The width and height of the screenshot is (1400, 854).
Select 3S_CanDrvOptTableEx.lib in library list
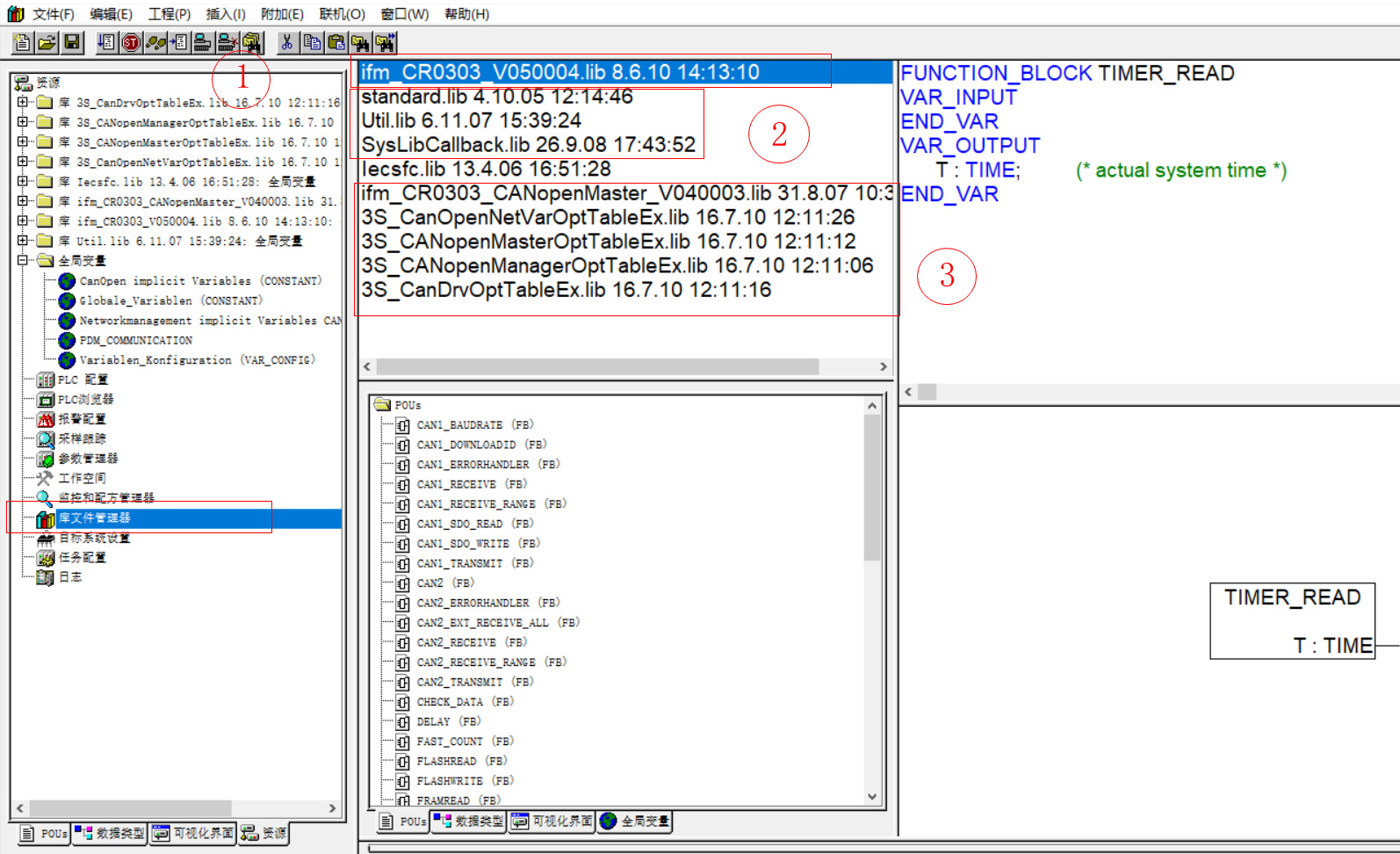566,290
